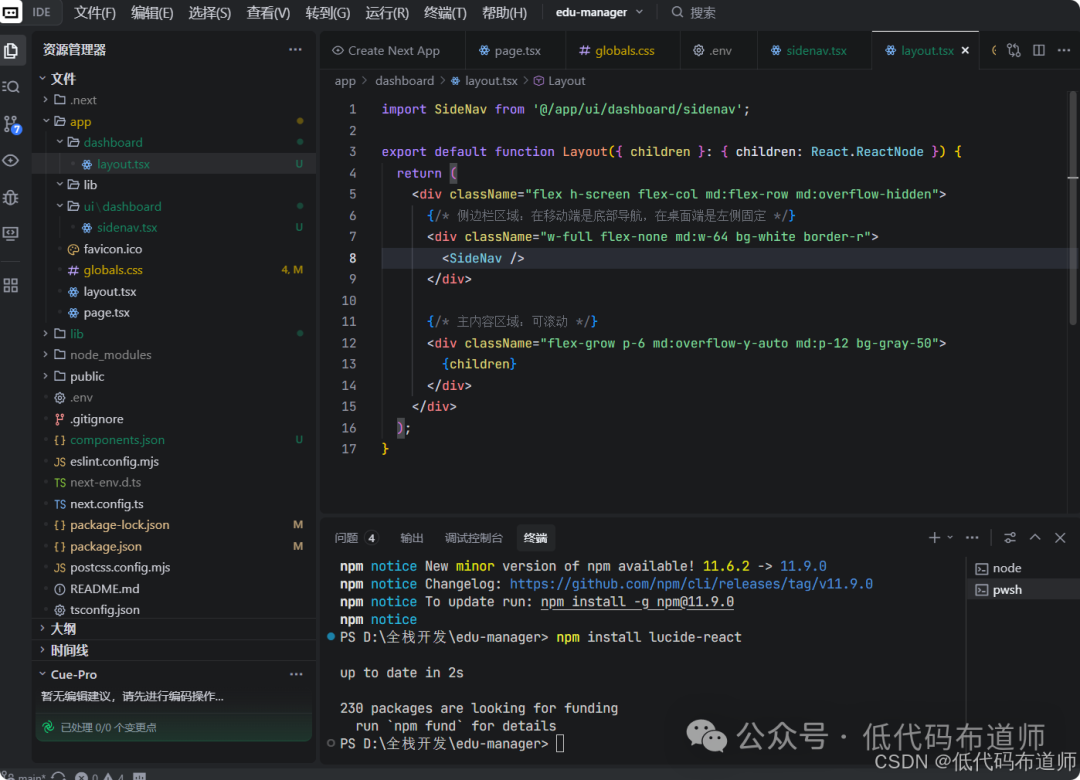Switch to the 问题 problems panel tab
Screen dimensions: 1080x780
(x=346, y=538)
